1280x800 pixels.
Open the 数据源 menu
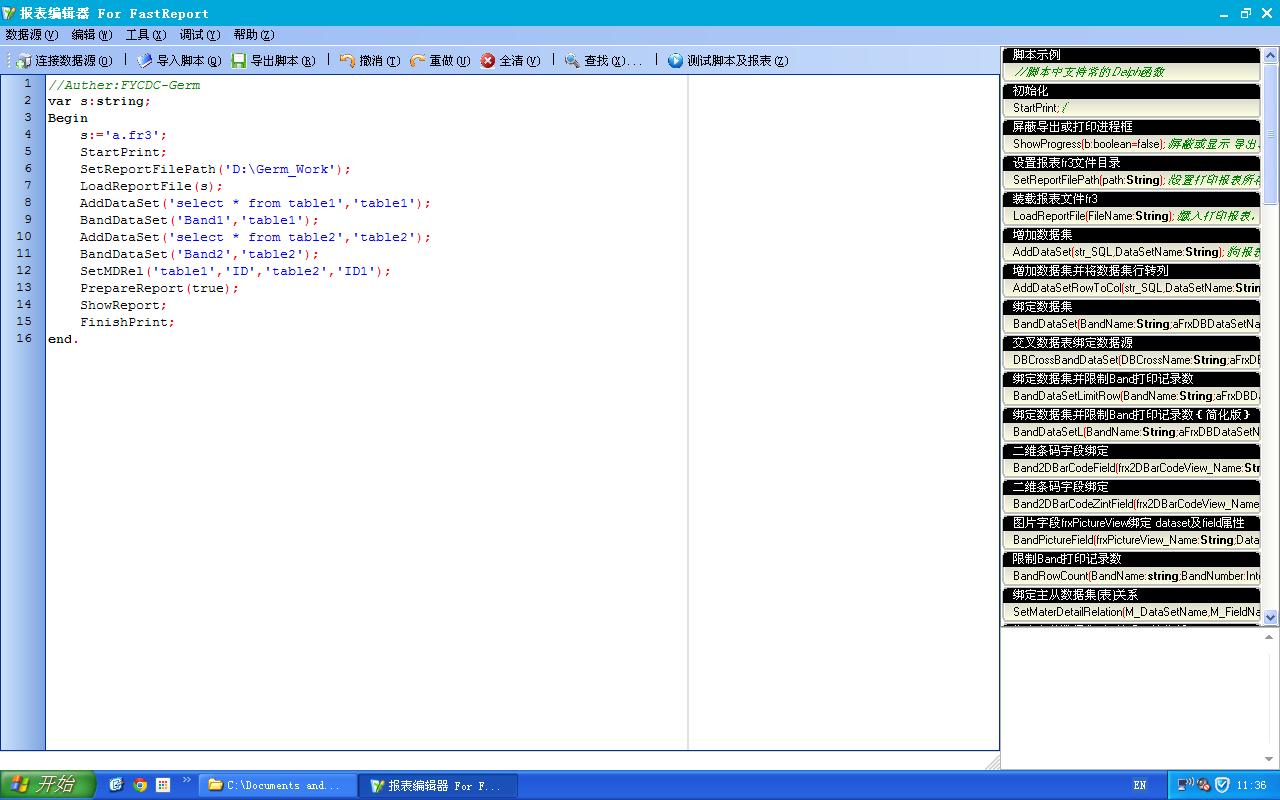click(x=31, y=34)
